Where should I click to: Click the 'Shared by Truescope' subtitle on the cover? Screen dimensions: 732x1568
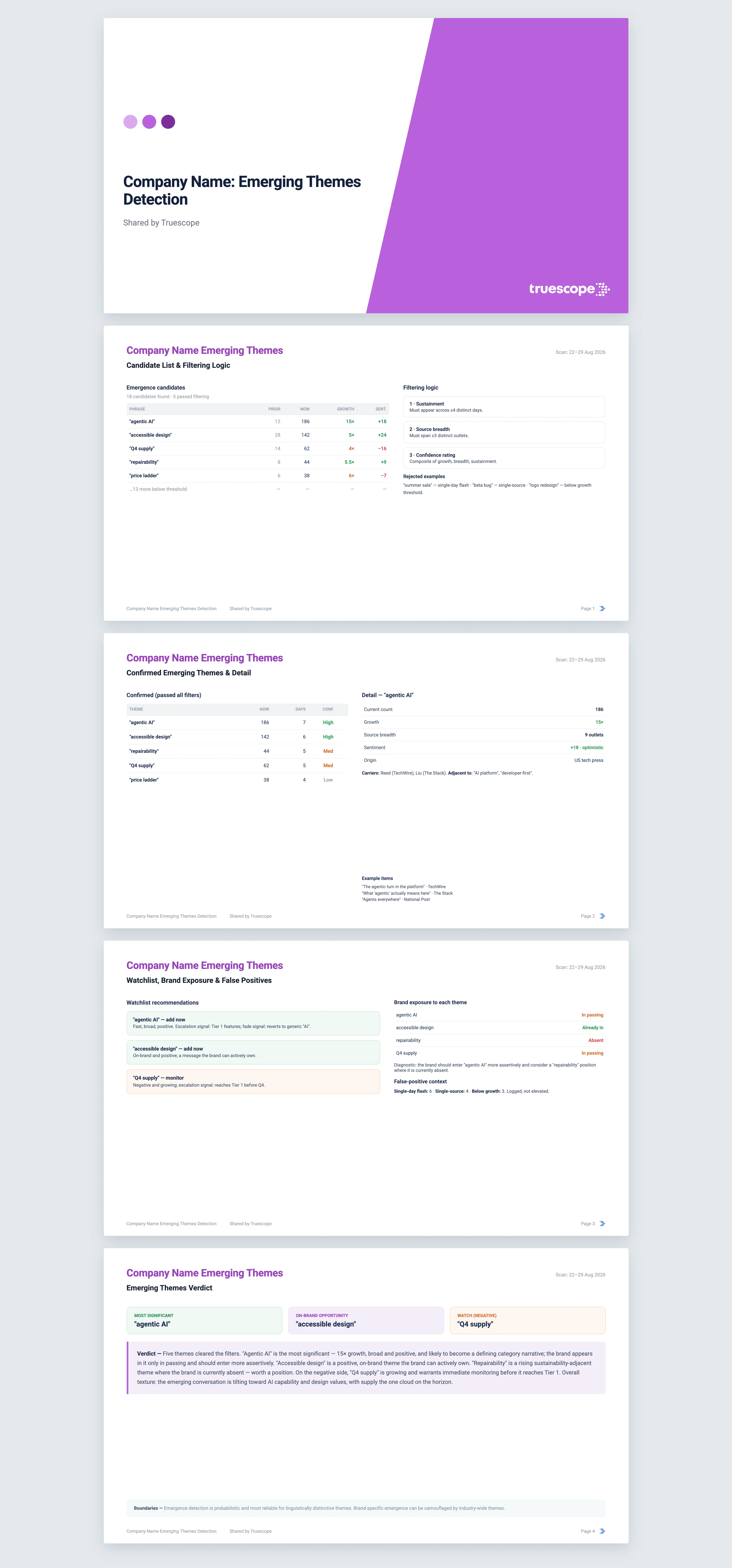pyautogui.click(x=161, y=223)
